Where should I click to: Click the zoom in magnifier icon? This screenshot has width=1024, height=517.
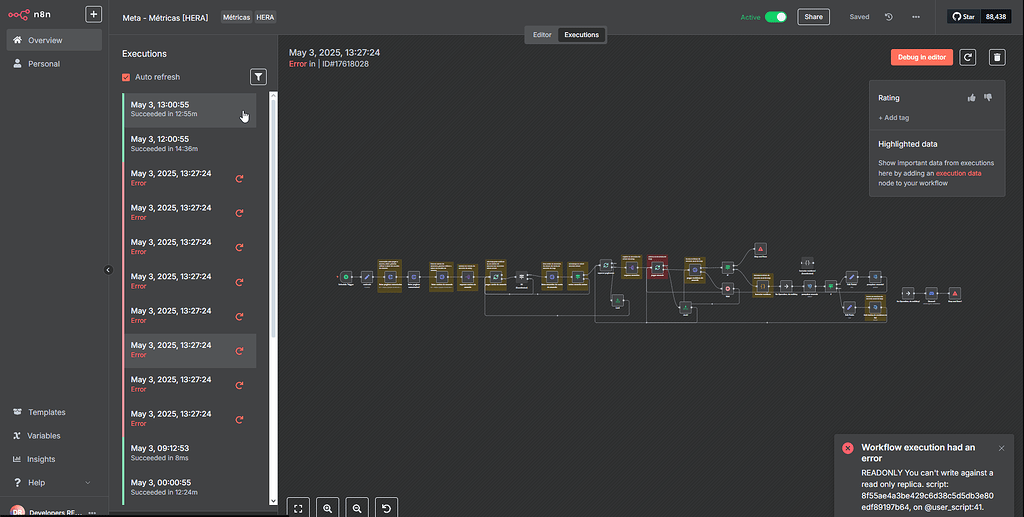[328, 507]
